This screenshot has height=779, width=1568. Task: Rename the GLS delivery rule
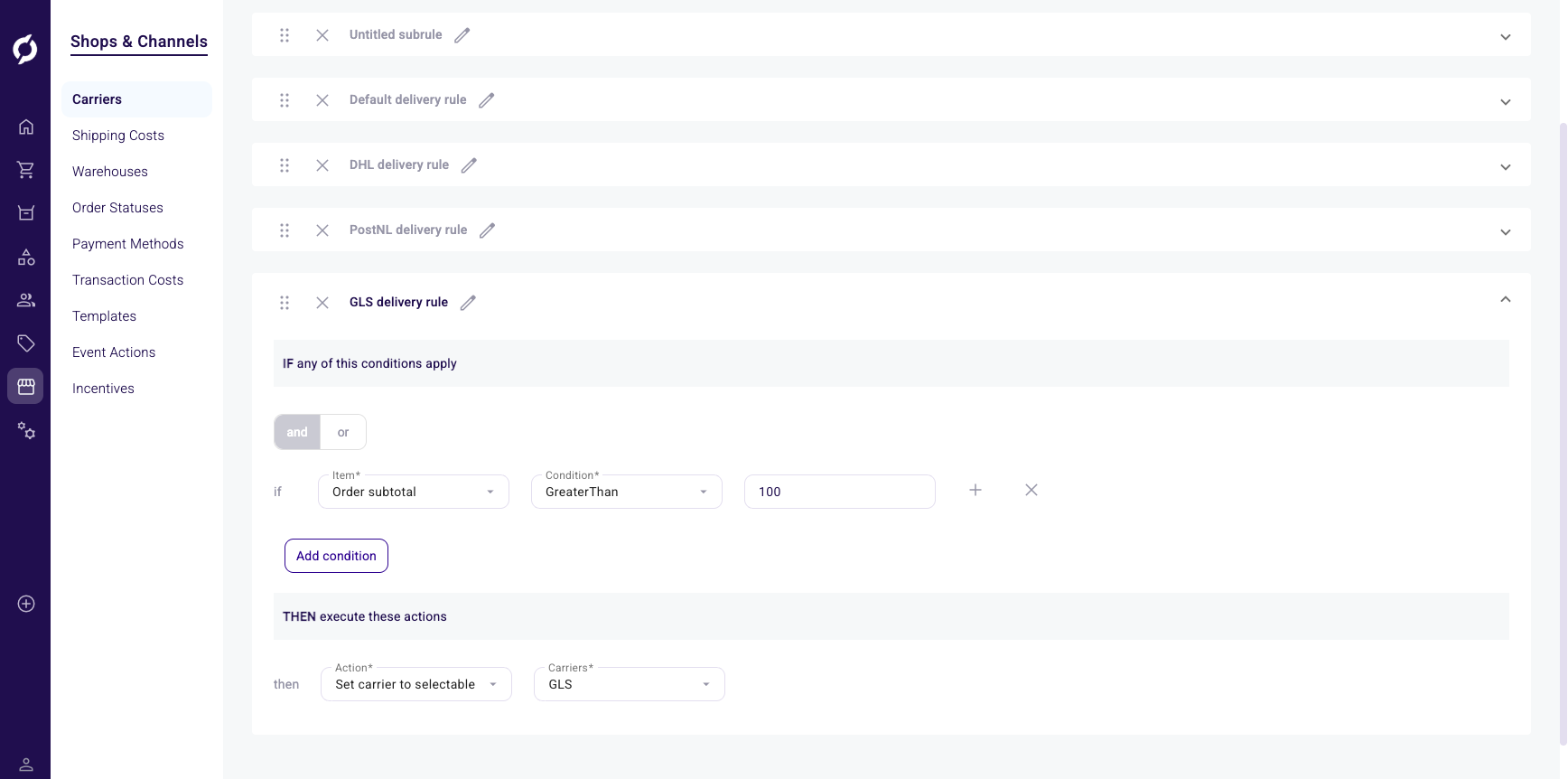468,303
